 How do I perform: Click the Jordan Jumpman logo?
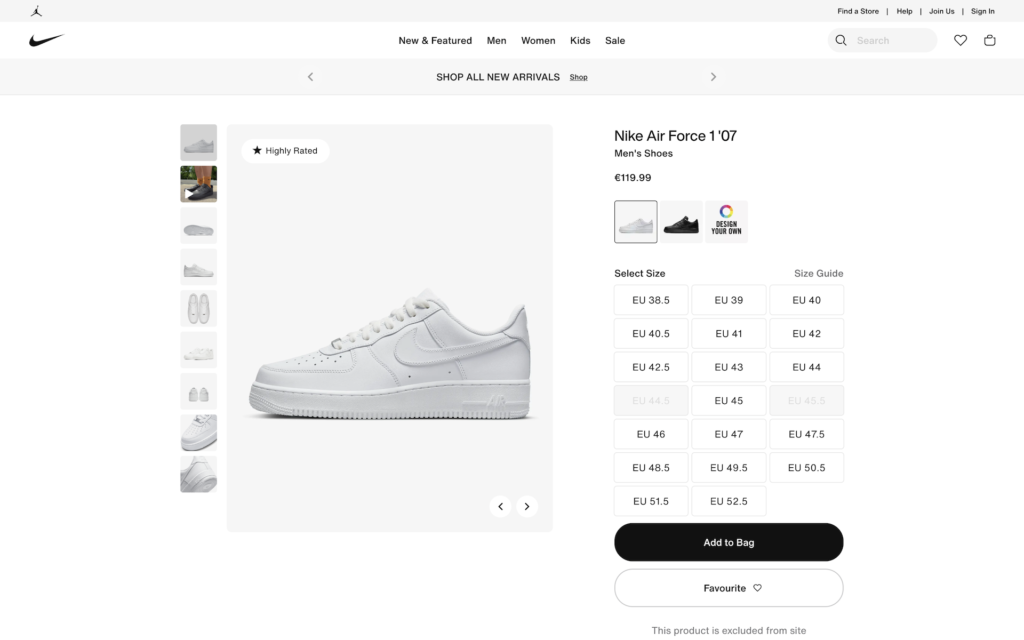pos(37,11)
